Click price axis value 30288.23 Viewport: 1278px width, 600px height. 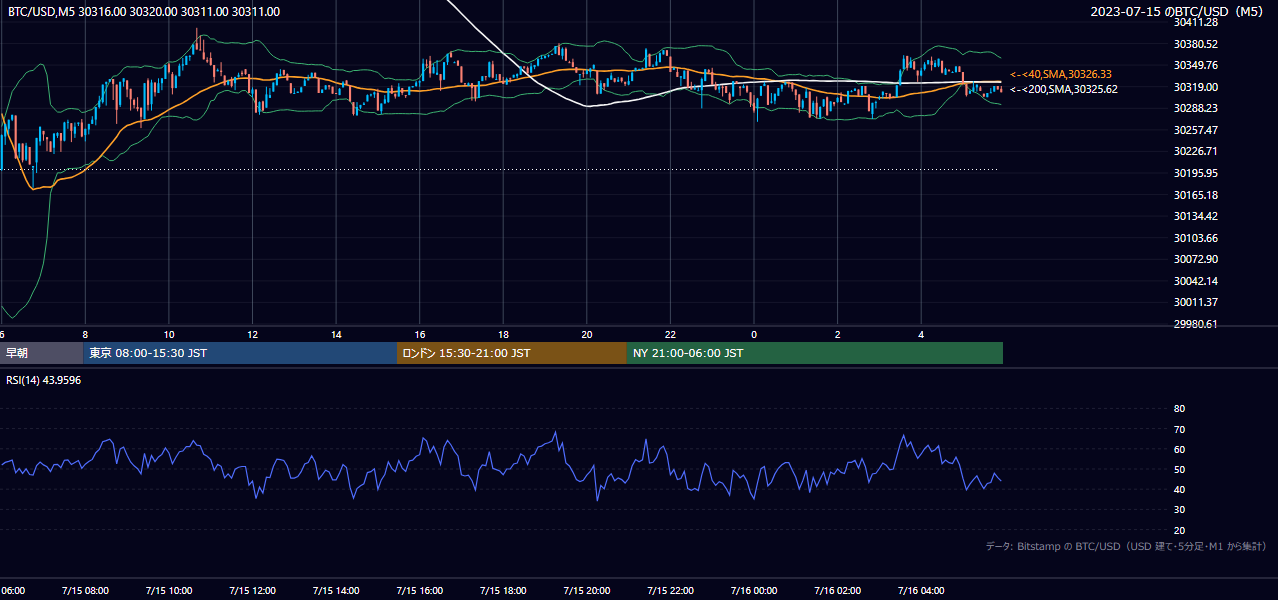(x=1195, y=108)
